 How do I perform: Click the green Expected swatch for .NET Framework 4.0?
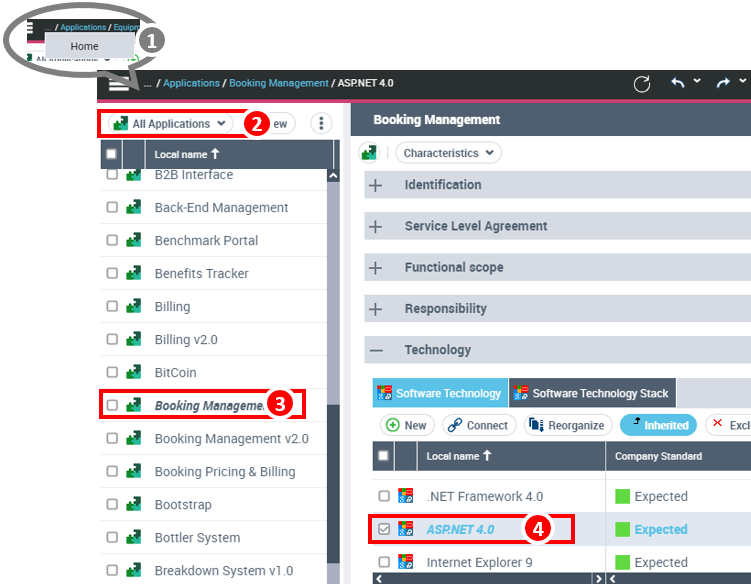coord(623,496)
